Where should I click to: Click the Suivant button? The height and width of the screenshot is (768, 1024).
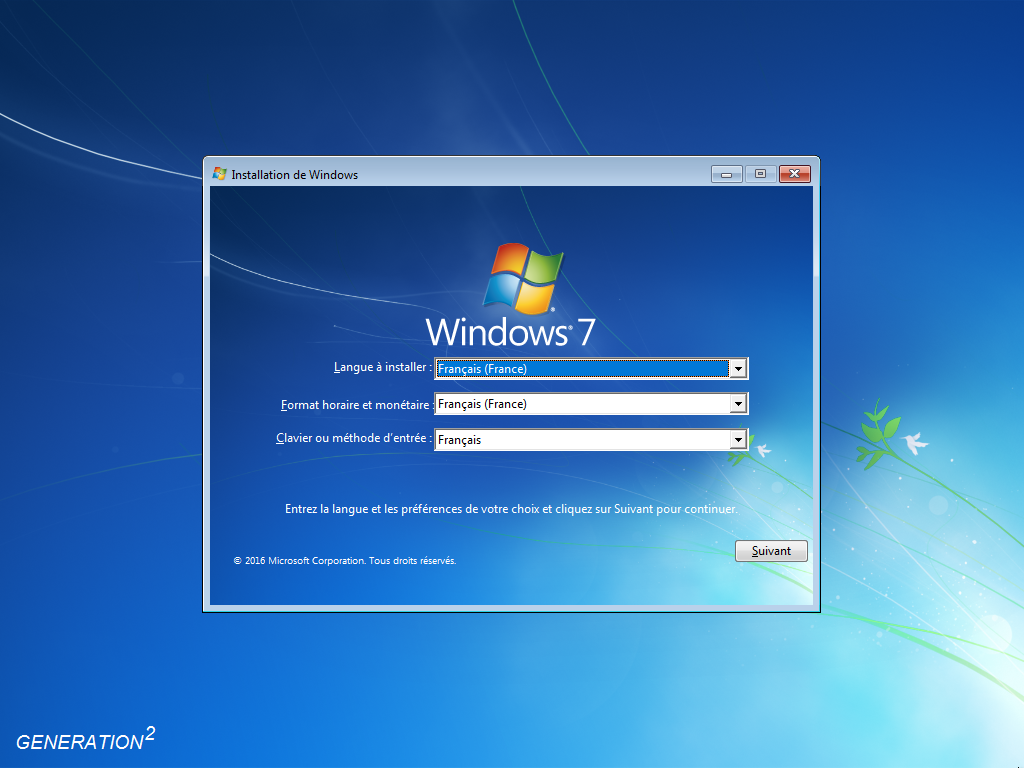[771, 551]
